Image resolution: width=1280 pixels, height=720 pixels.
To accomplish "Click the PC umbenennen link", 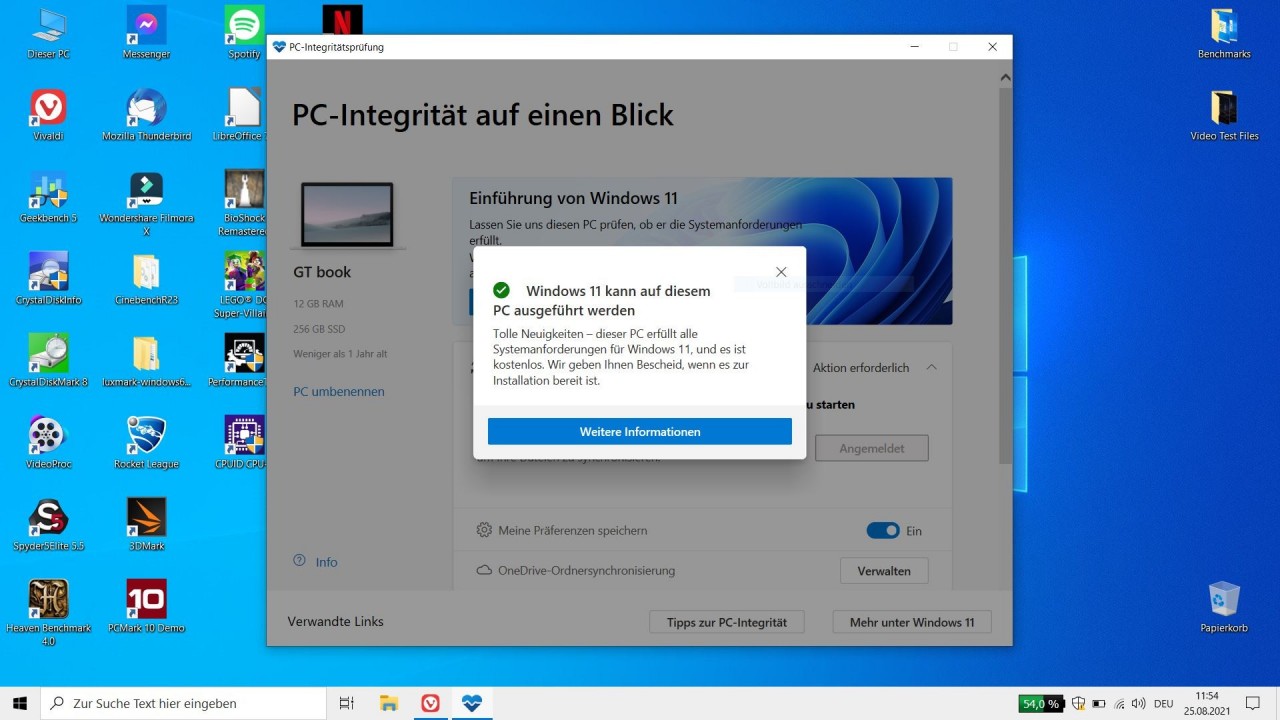I will coord(339,392).
